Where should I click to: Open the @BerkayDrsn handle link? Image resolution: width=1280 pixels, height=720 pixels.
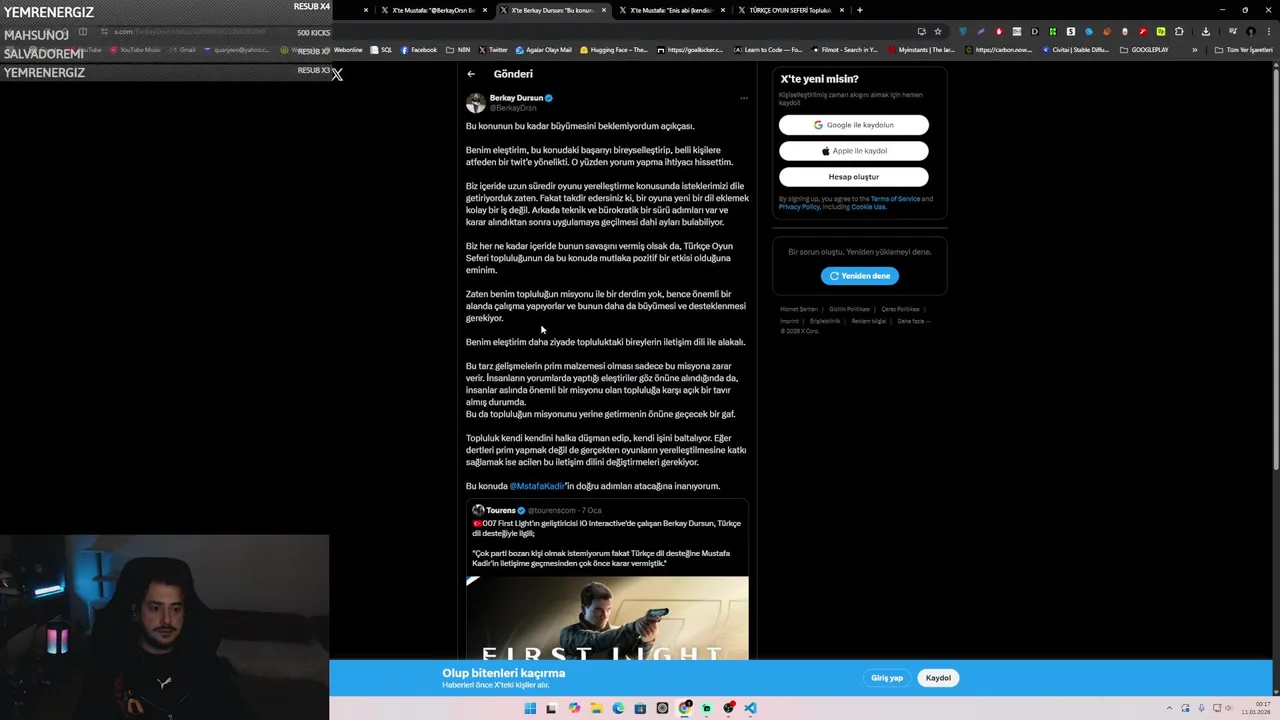click(x=513, y=108)
